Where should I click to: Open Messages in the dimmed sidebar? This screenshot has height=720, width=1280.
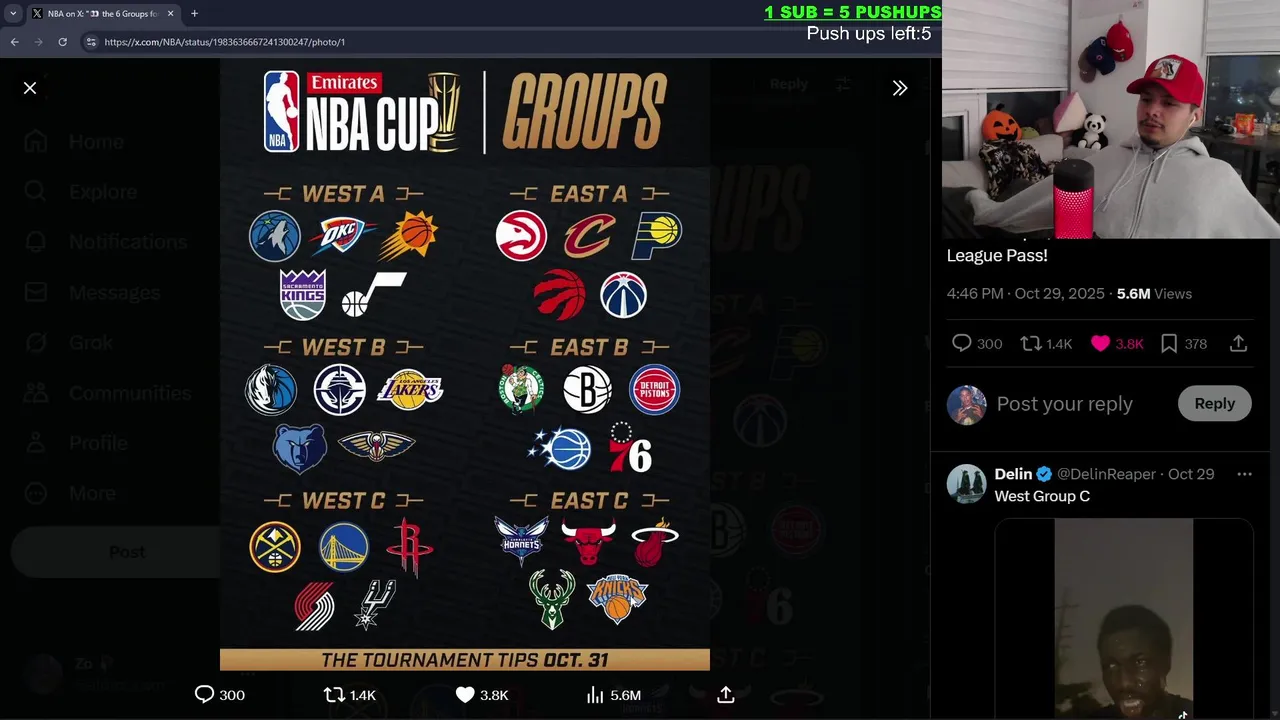click(x=91, y=293)
